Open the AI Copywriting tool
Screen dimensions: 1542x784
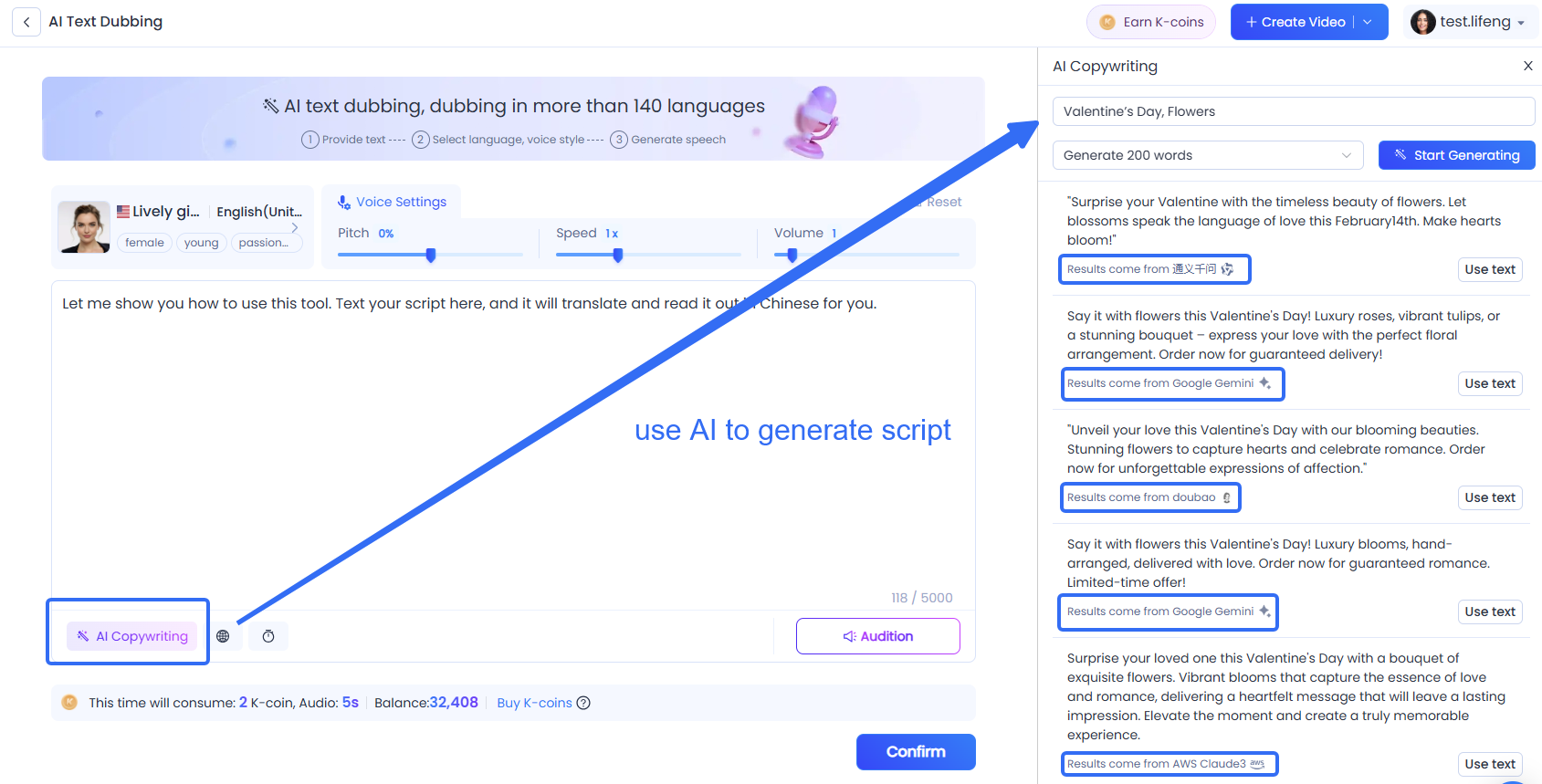tap(132, 636)
